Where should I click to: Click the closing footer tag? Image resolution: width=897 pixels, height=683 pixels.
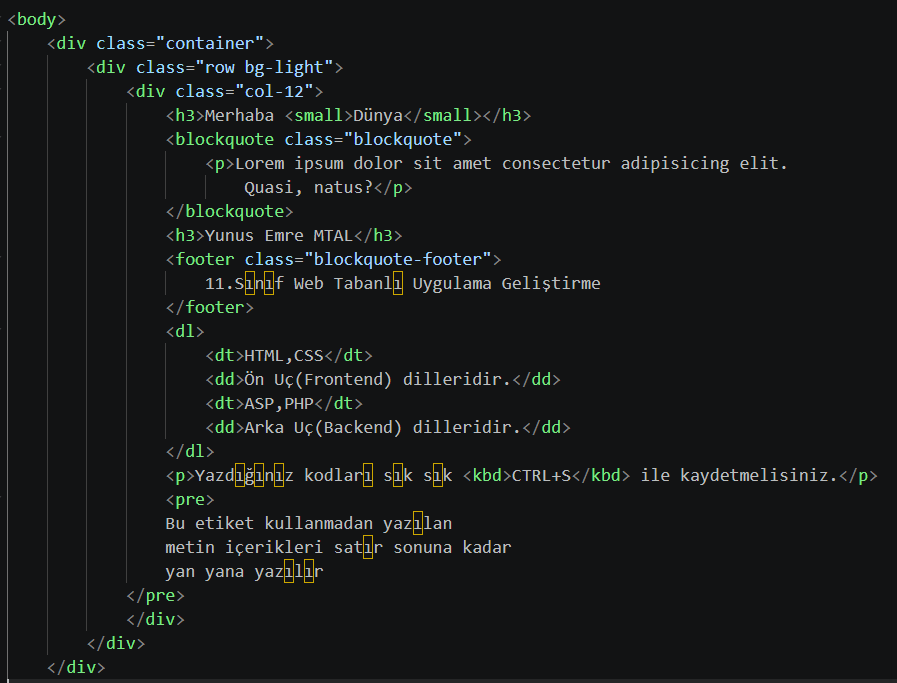tap(210, 307)
